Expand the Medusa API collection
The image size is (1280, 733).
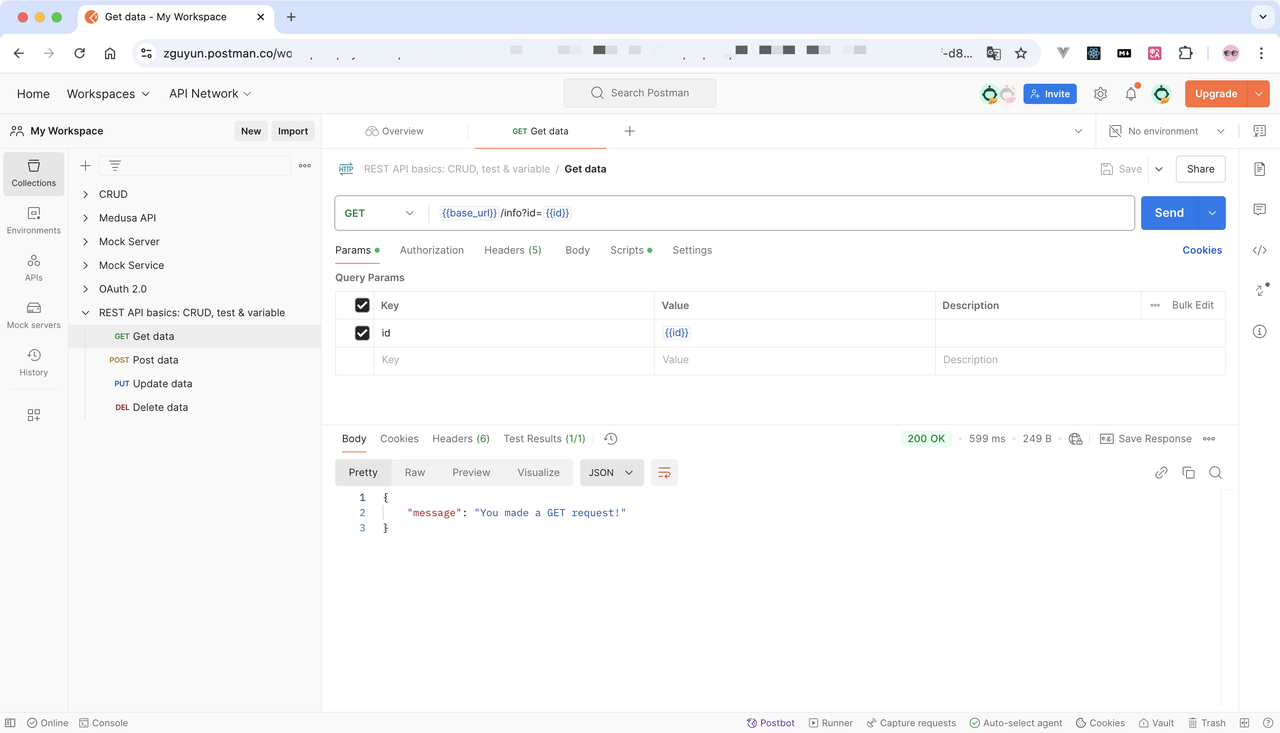[x=85, y=218]
